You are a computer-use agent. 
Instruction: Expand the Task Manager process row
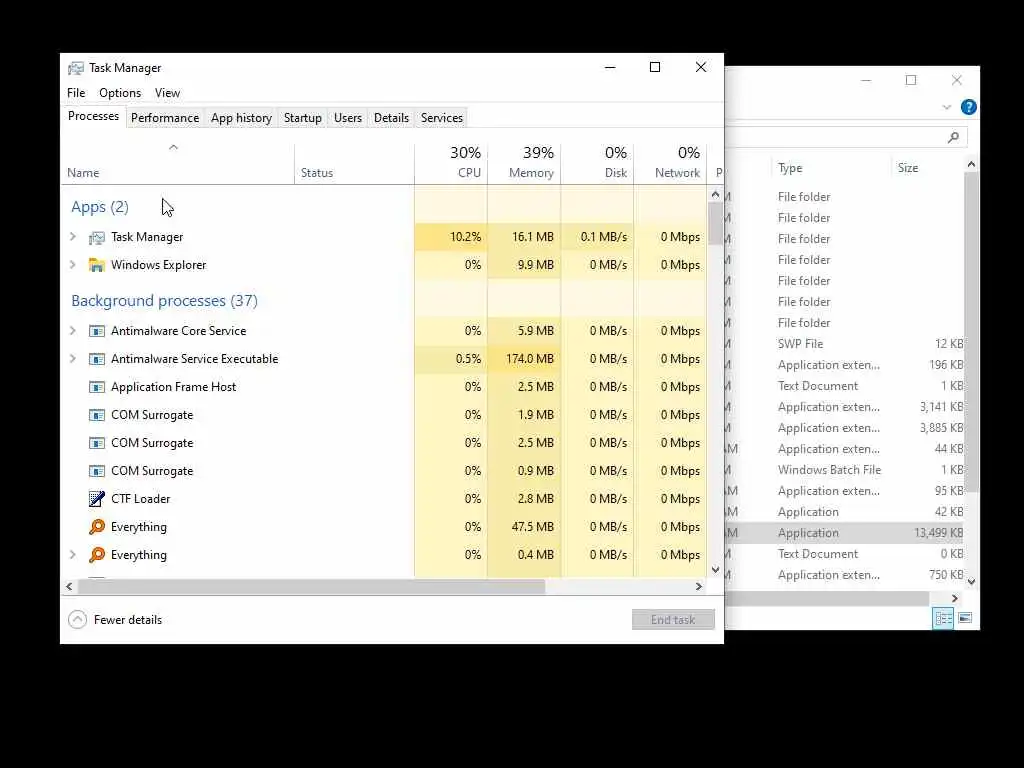pyautogui.click(x=72, y=237)
